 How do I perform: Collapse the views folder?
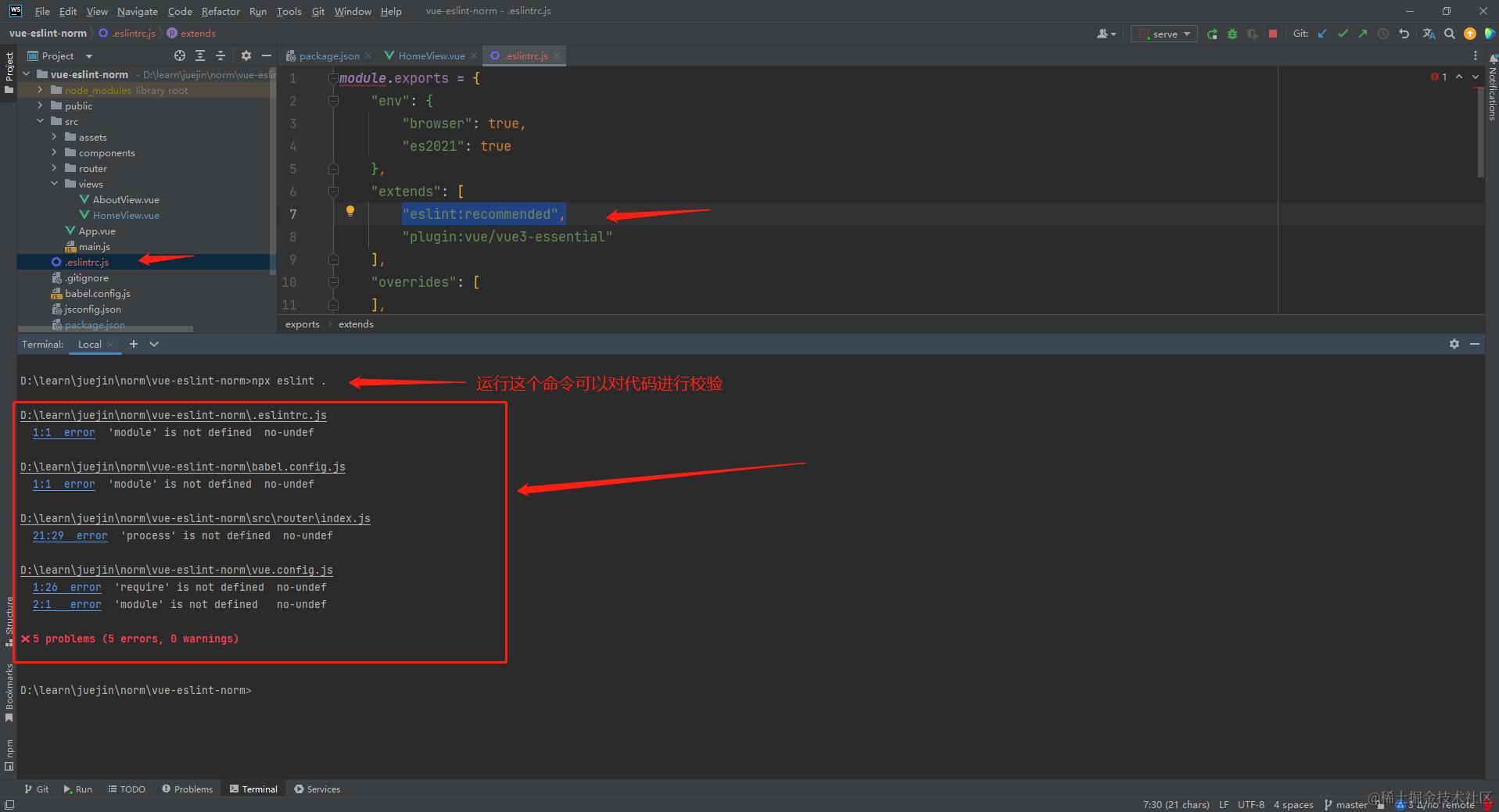(x=54, y=184)
